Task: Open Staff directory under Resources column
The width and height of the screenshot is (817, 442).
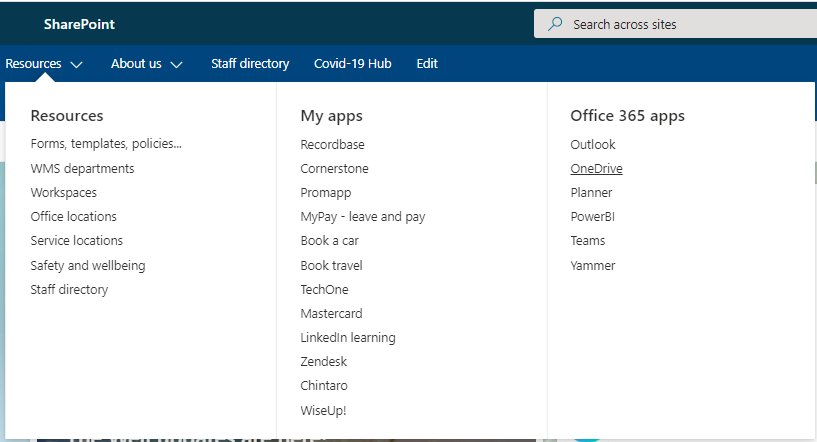Action: 69,289
